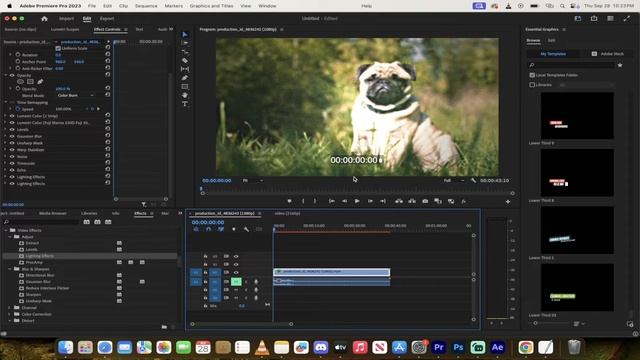Image resolution: width=640 pixels, height=360 pixels.
Task: Go to In point in Program monitor
Action: (x=332, y=201)
